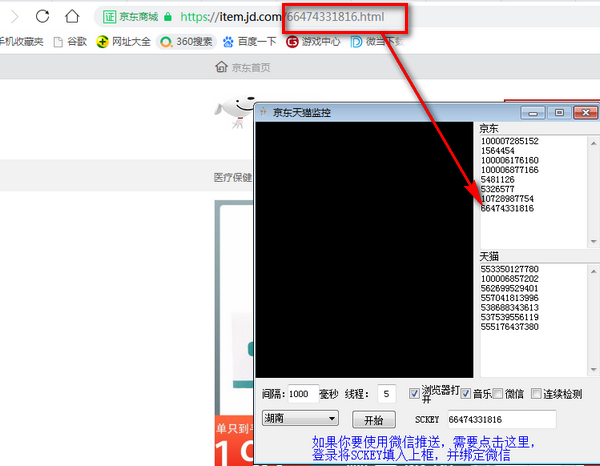Click the black log output area
Screen dimensions: 600x466
[364, 250]
